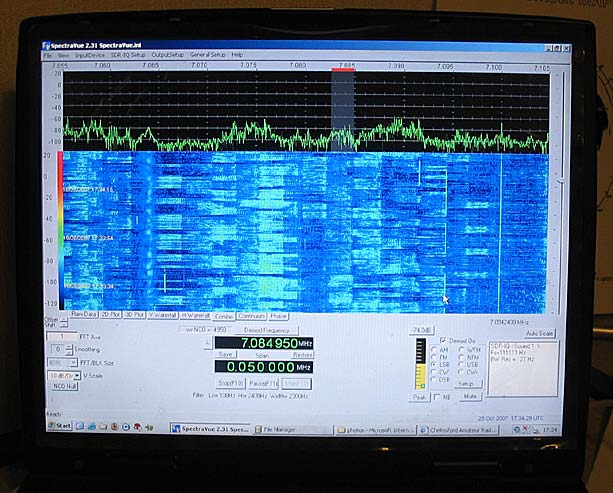Click the -74.0dB level readout button
This screenshot has height=493, width=613.
[x=421, y=330]
